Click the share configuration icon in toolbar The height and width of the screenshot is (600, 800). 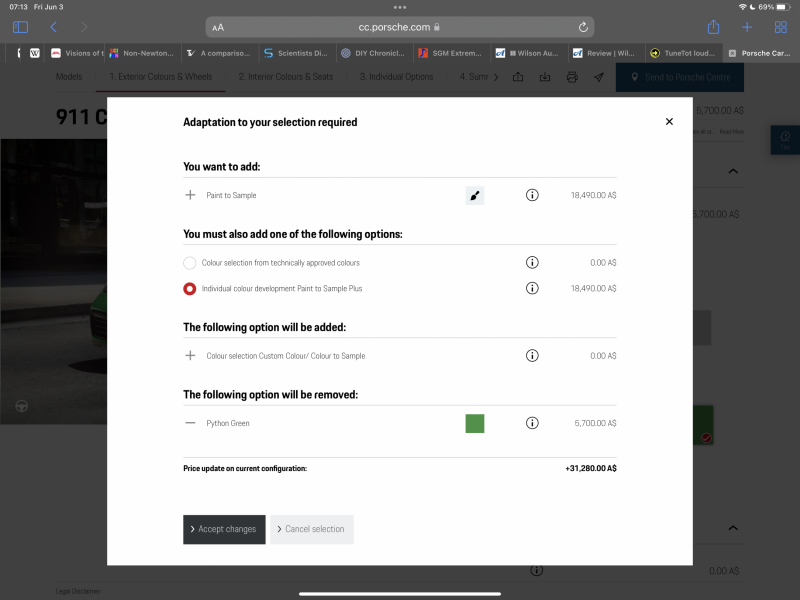[518, 77]
